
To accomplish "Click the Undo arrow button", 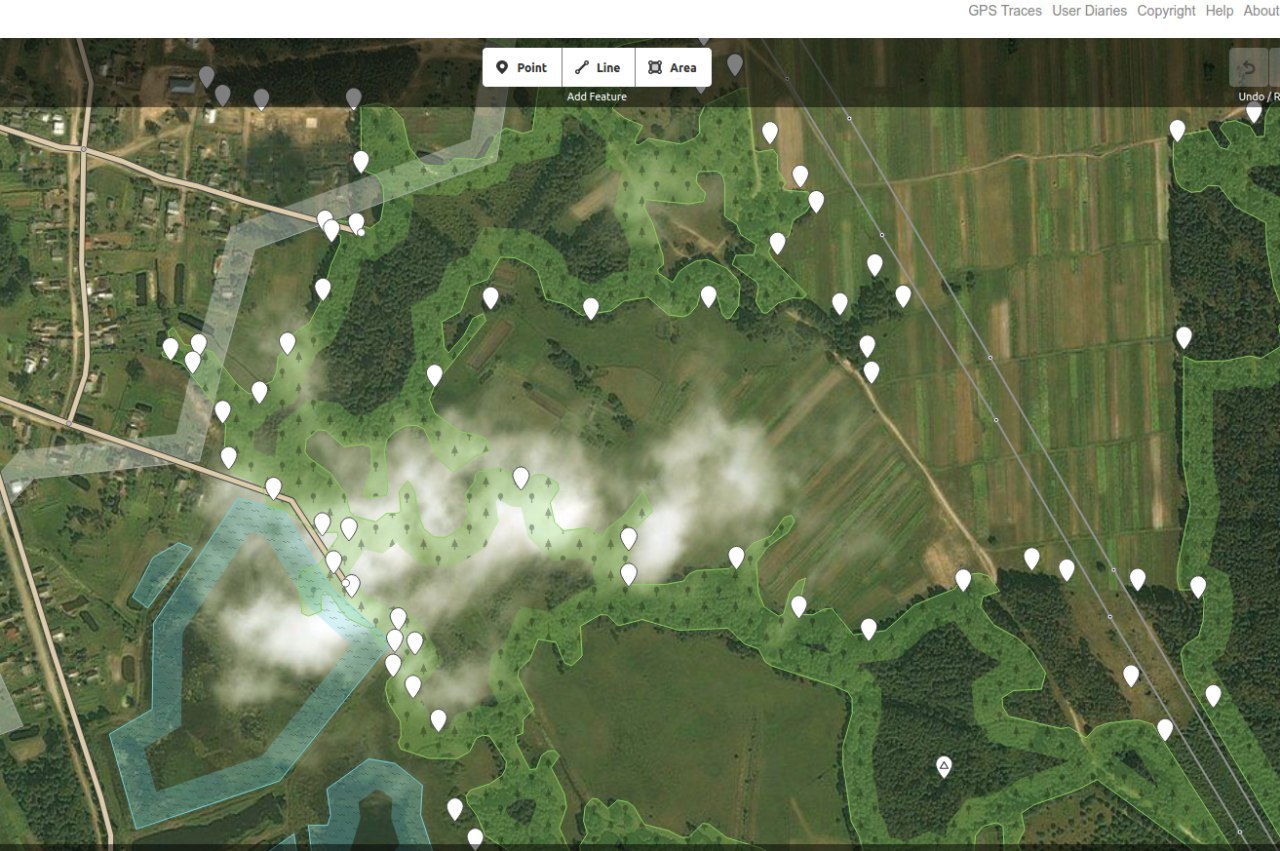I will click(1248, 68).
